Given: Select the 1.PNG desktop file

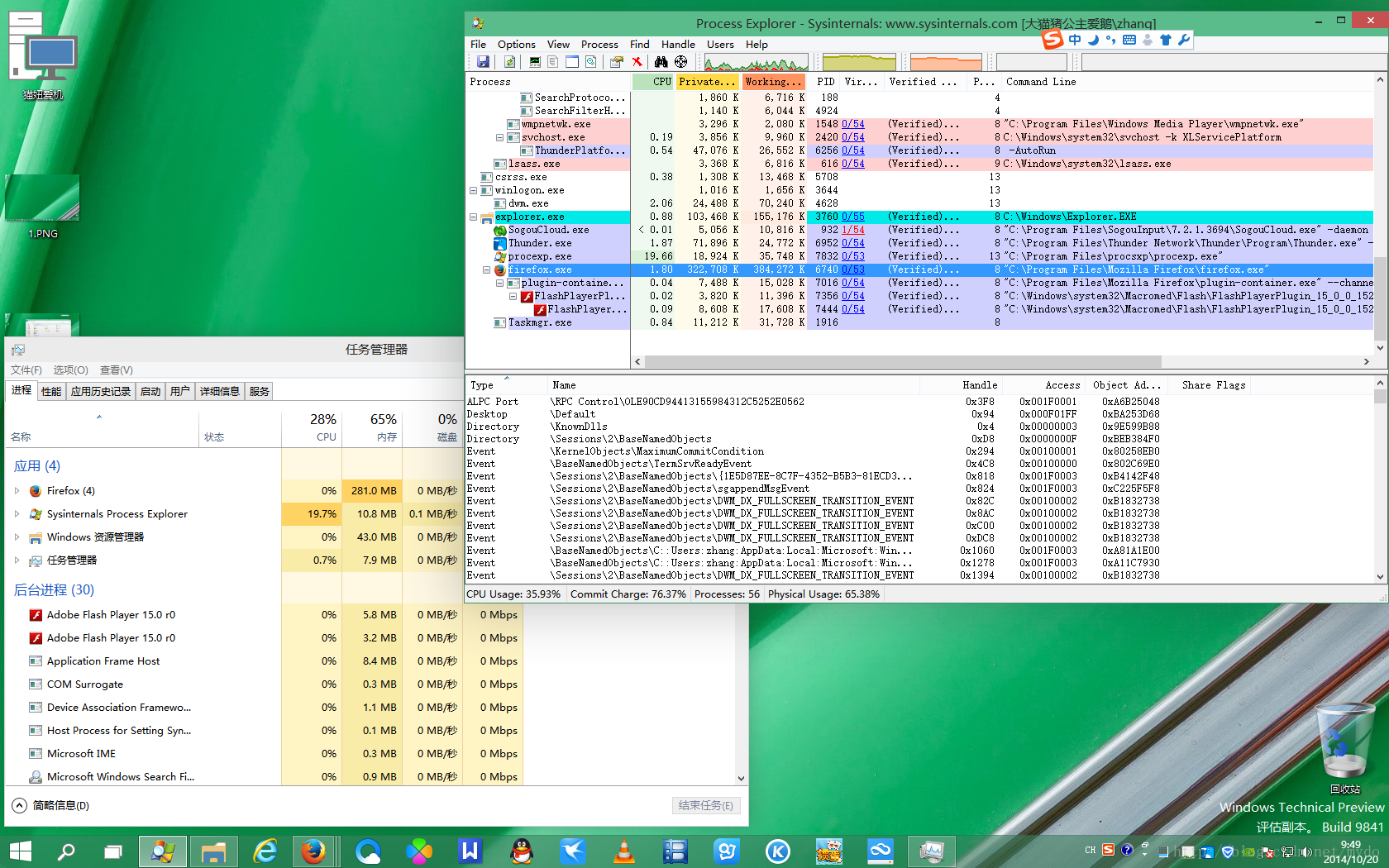Looking at the screenshot, I should pyautogui.click(x=43, y=207).
